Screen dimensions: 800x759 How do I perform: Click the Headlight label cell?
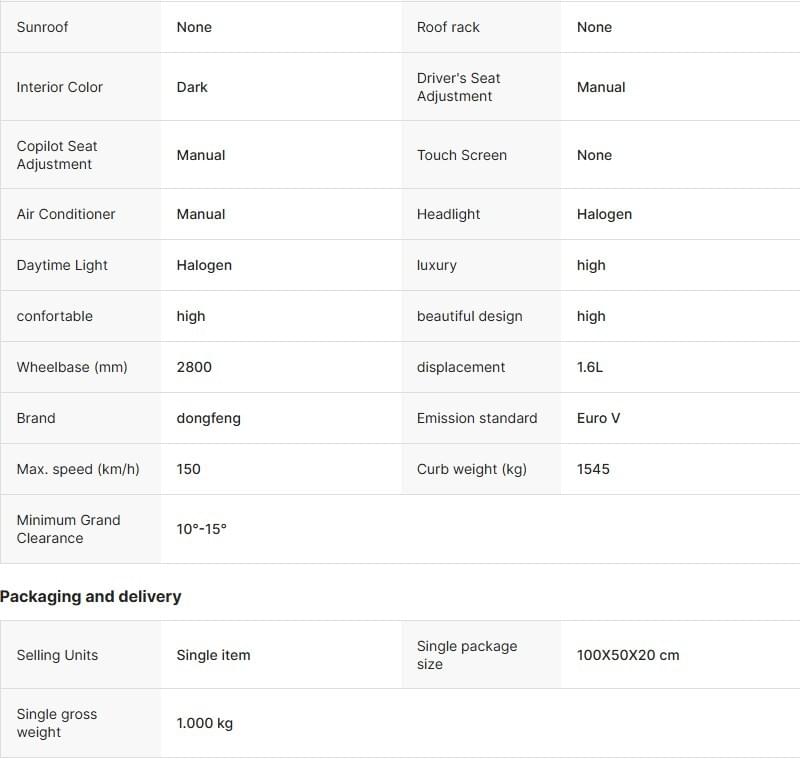(x=448, y=214)
